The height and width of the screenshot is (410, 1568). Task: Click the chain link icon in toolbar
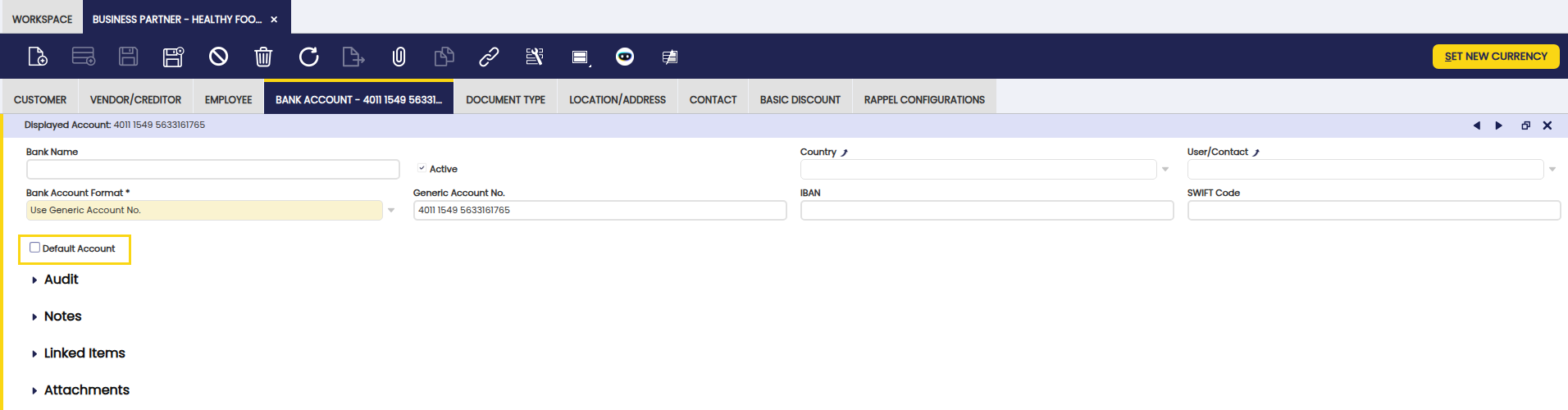pyautogui.click(x=489, y=57)
